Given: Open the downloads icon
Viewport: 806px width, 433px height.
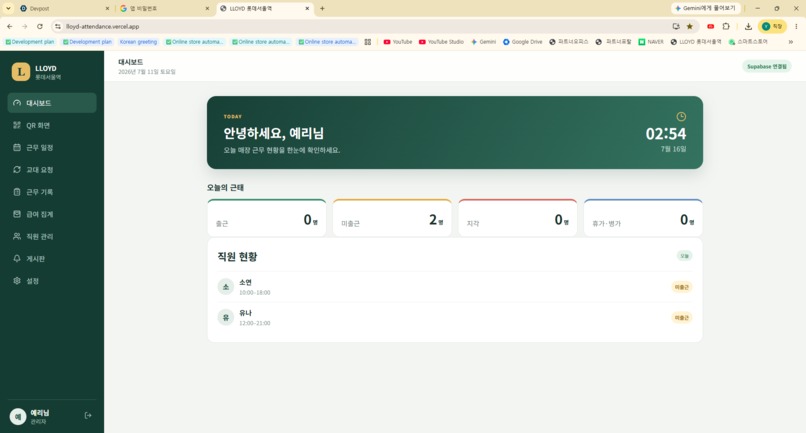Looking at the screenshot, I should point(748,26).
